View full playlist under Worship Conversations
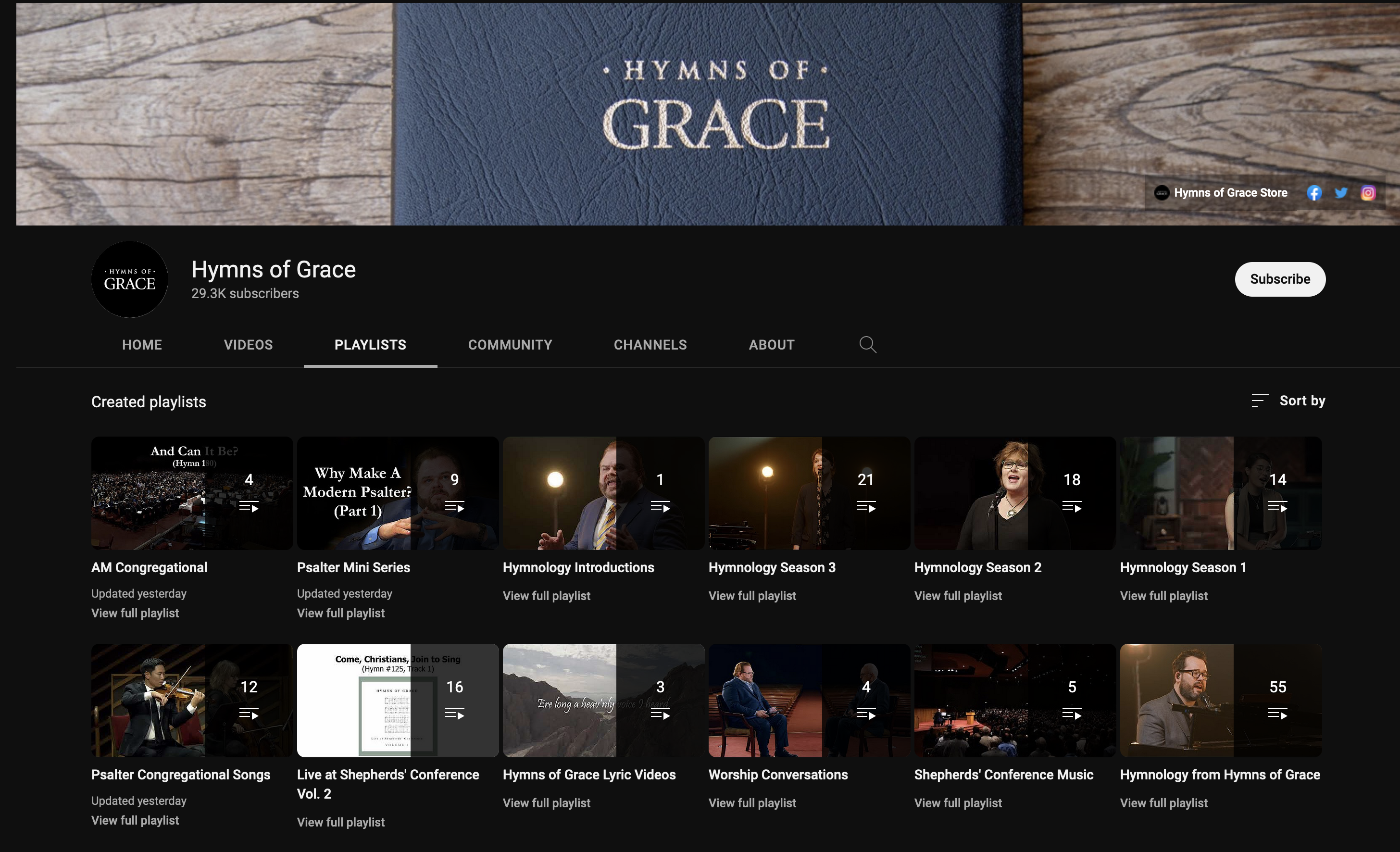This screenshot has width=1400, height=852. 752,802
